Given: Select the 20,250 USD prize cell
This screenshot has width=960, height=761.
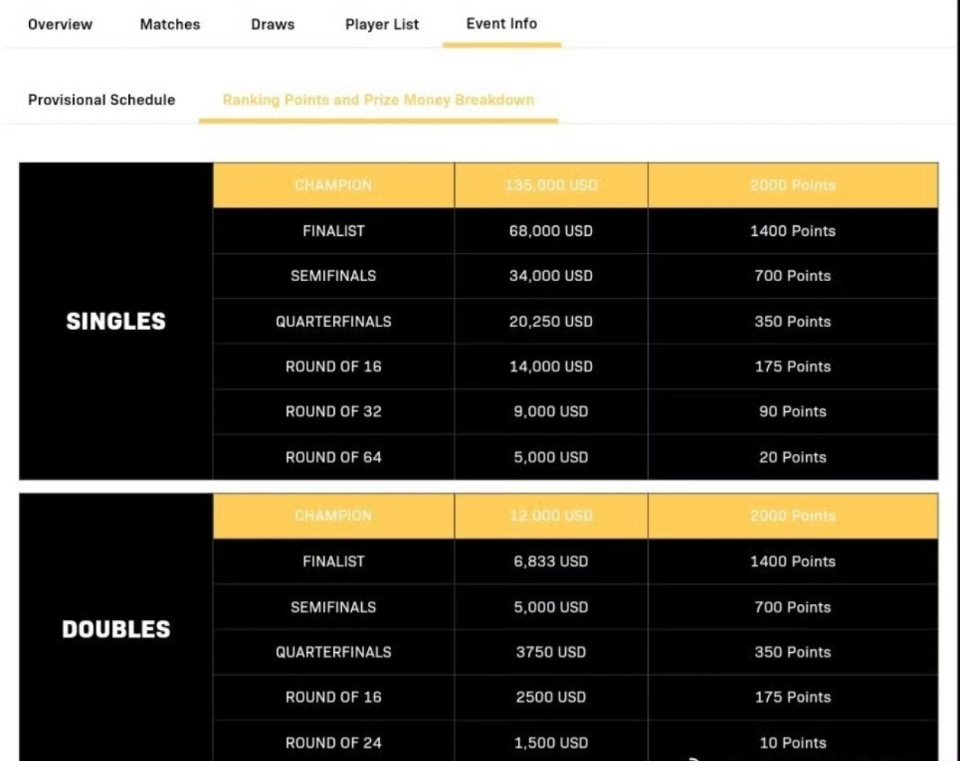Looking at the screenshot, I should point(551,322).
